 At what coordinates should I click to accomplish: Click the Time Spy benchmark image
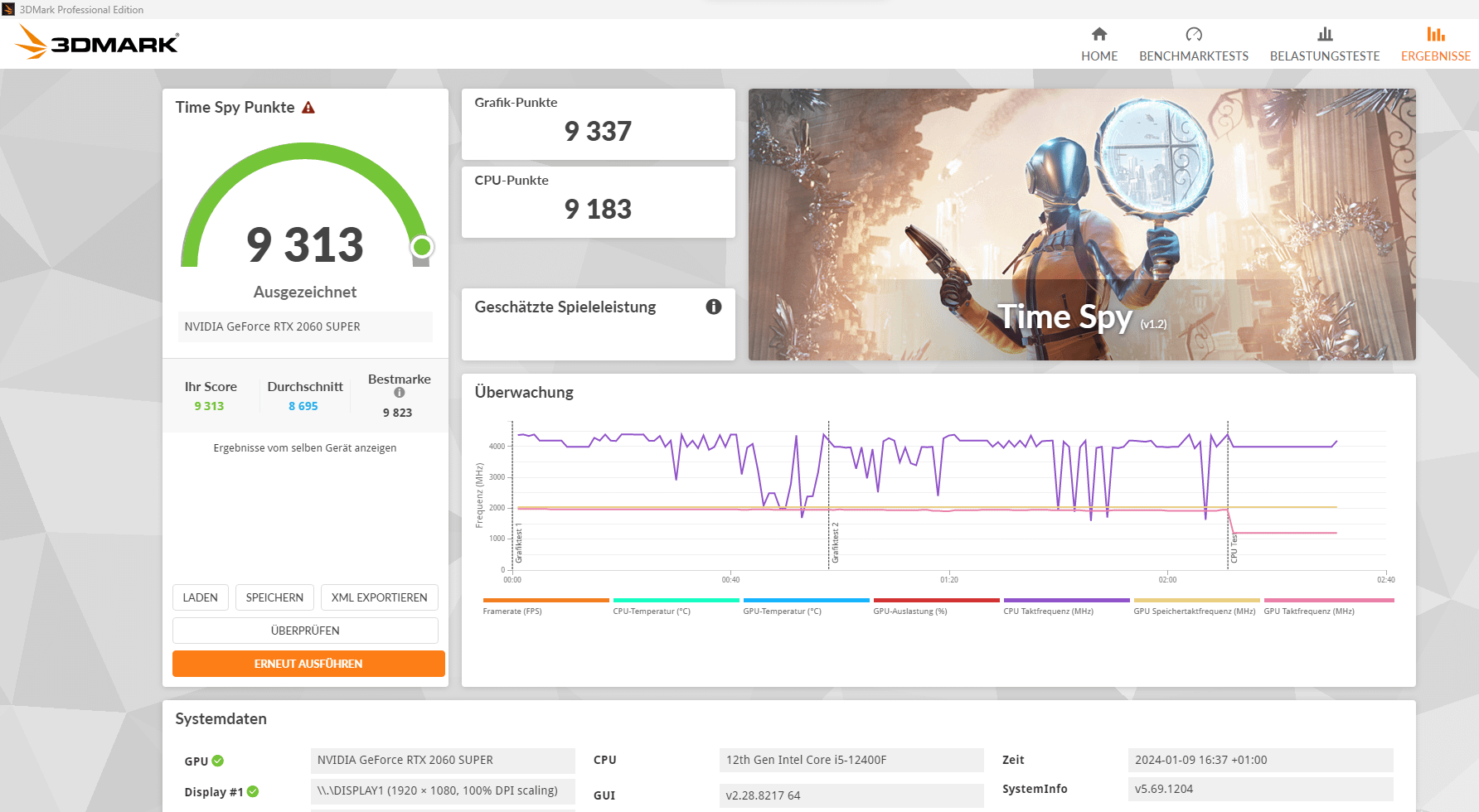(1082, 225)
